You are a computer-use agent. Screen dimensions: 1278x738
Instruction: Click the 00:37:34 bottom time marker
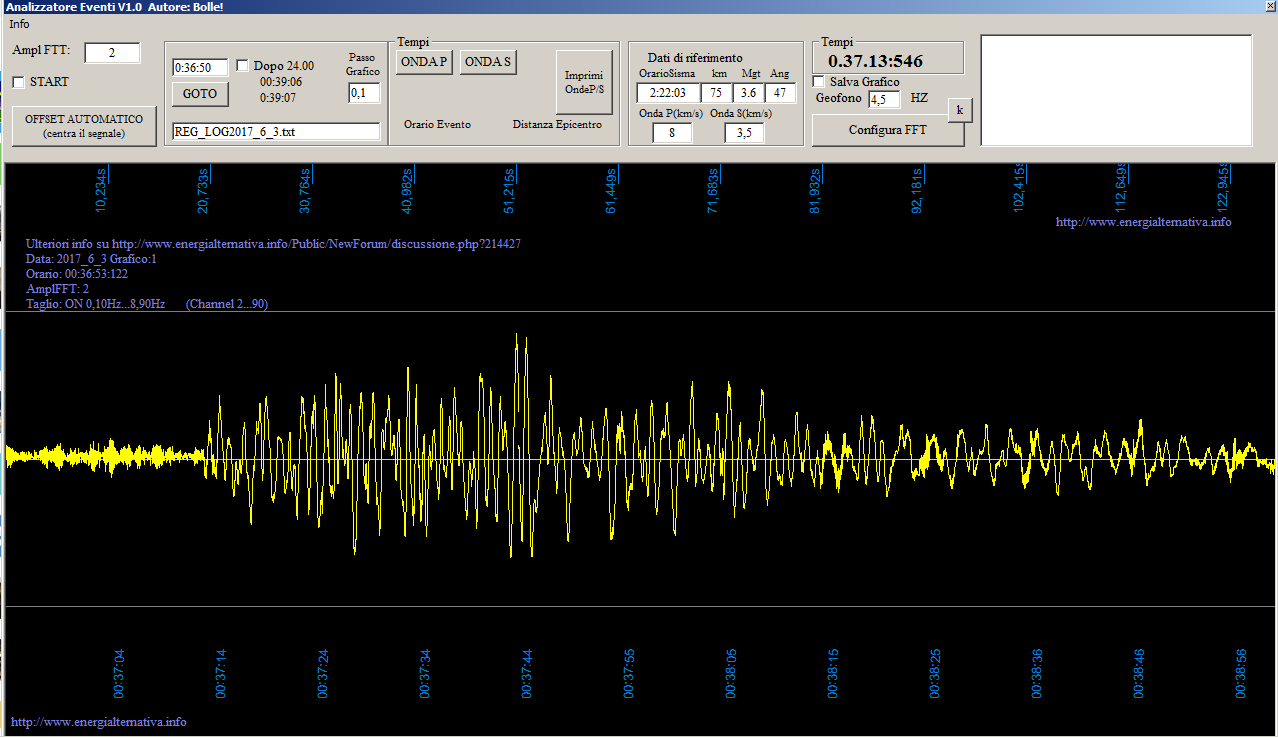coord(425,673)
